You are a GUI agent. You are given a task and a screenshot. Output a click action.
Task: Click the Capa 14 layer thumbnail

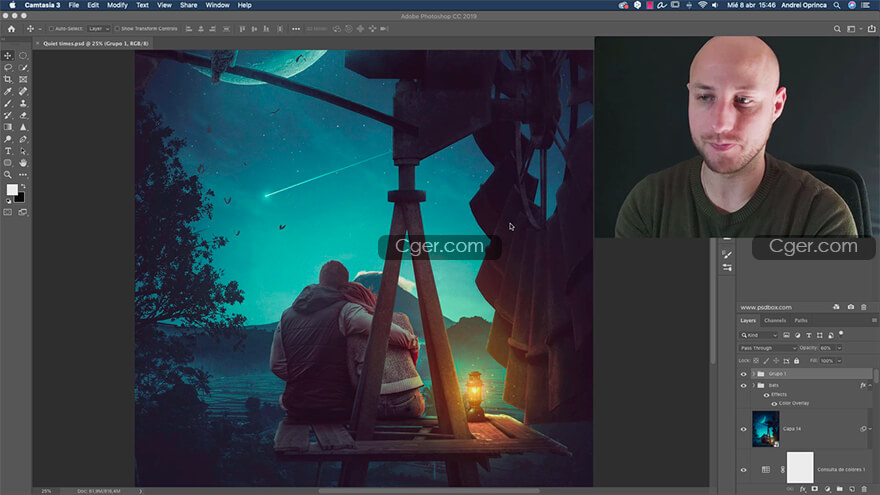pos(766,429)
